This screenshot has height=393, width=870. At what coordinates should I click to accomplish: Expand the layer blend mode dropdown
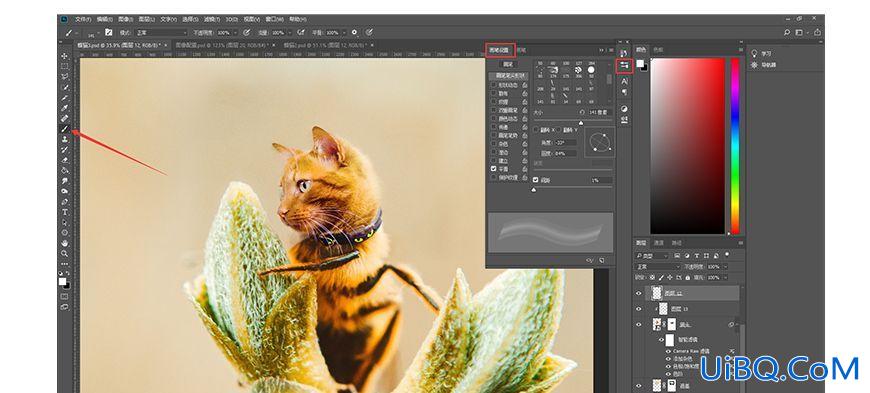click(x=652, y=266)
